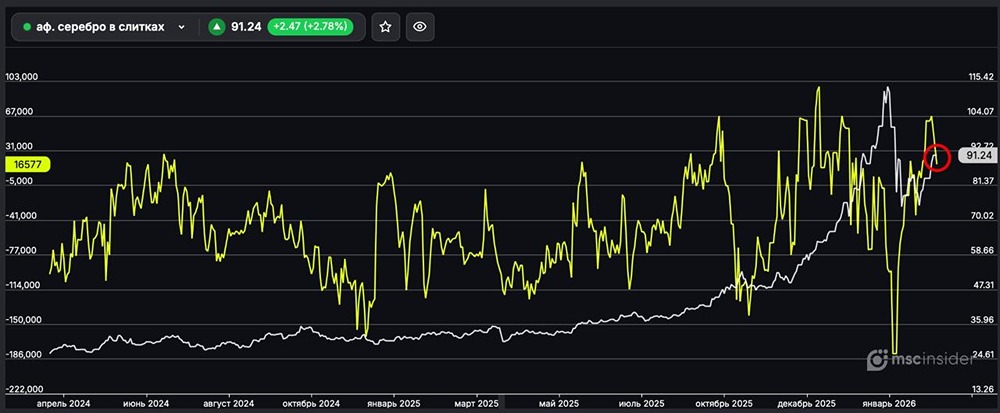Click the 58.66 right axis value
Viewport: 1000px width, 413px height.
point(981,250)
